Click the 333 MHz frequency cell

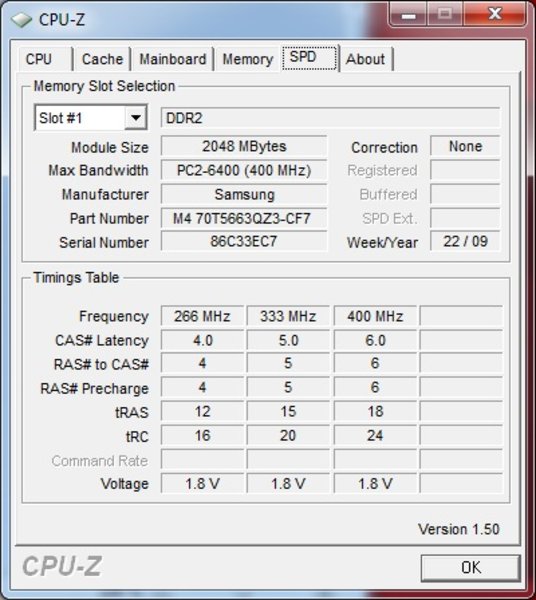pyautogui.click(x=288, y=316)
